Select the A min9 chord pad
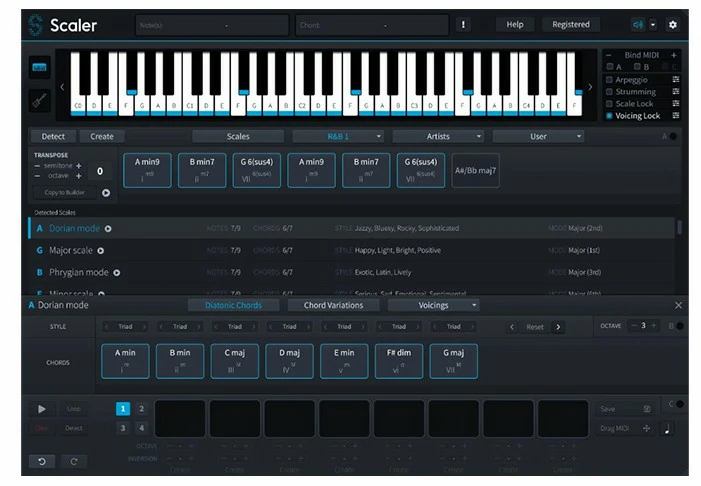 [x=146, y=170]
